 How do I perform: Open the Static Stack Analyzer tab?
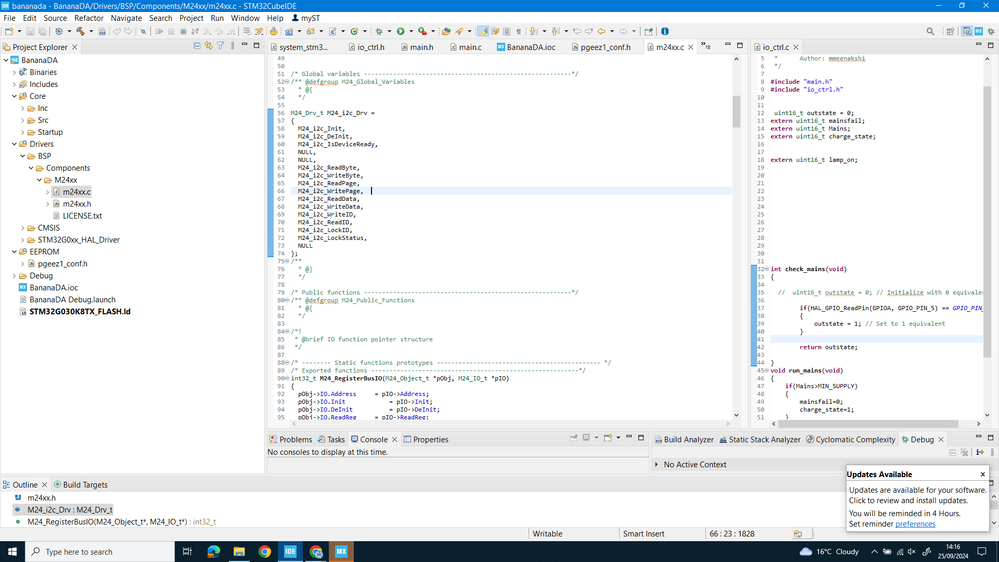click(x=764, y=439)
